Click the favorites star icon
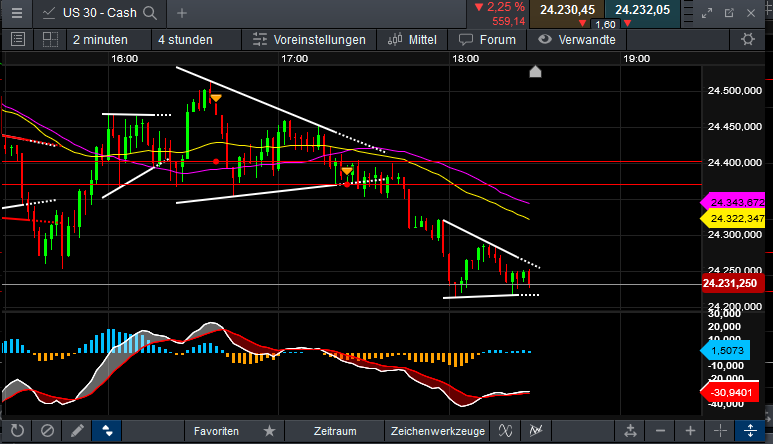The height and width of the screenshot is (444, 773). click(x=269, y=431)
